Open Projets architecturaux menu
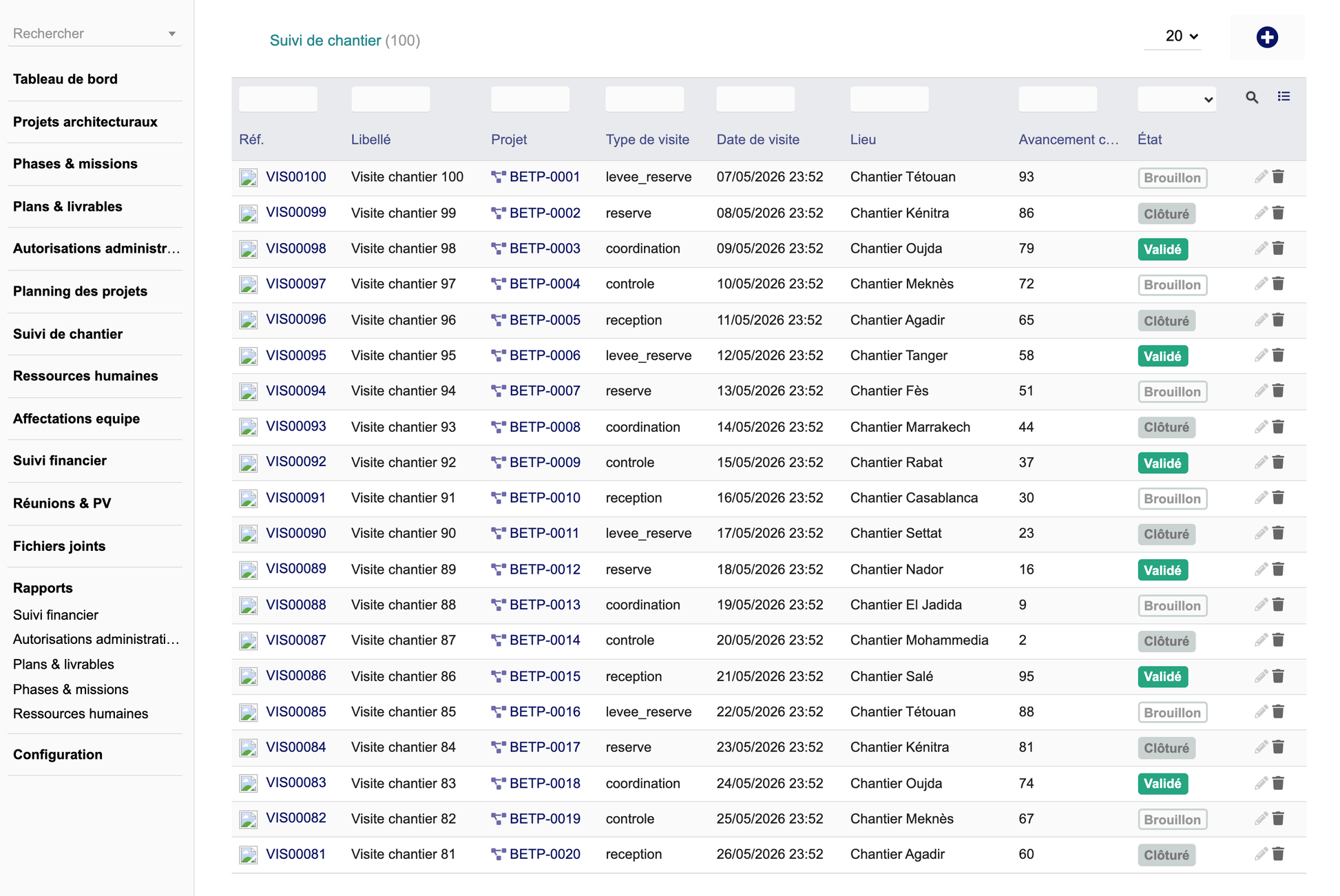 point(85,122)
